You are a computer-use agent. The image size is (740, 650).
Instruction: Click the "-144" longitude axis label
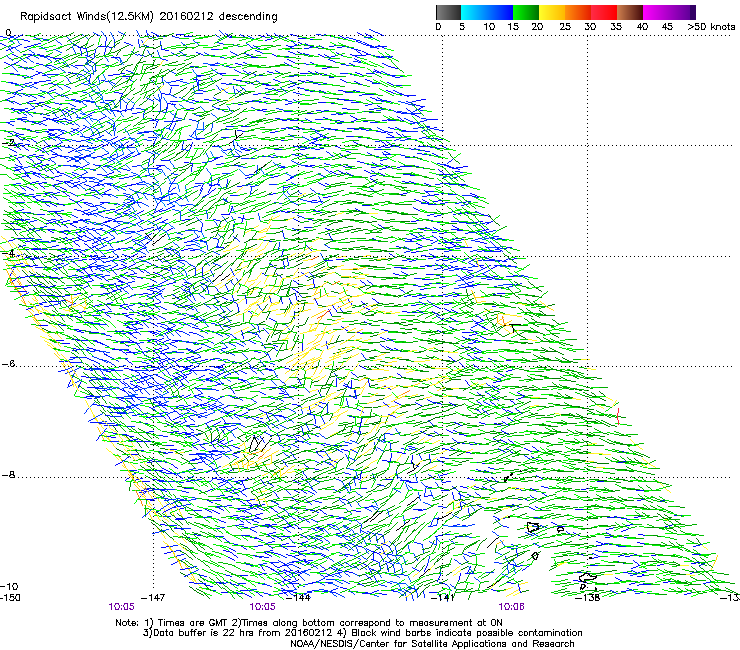click(x=298, y=598)
